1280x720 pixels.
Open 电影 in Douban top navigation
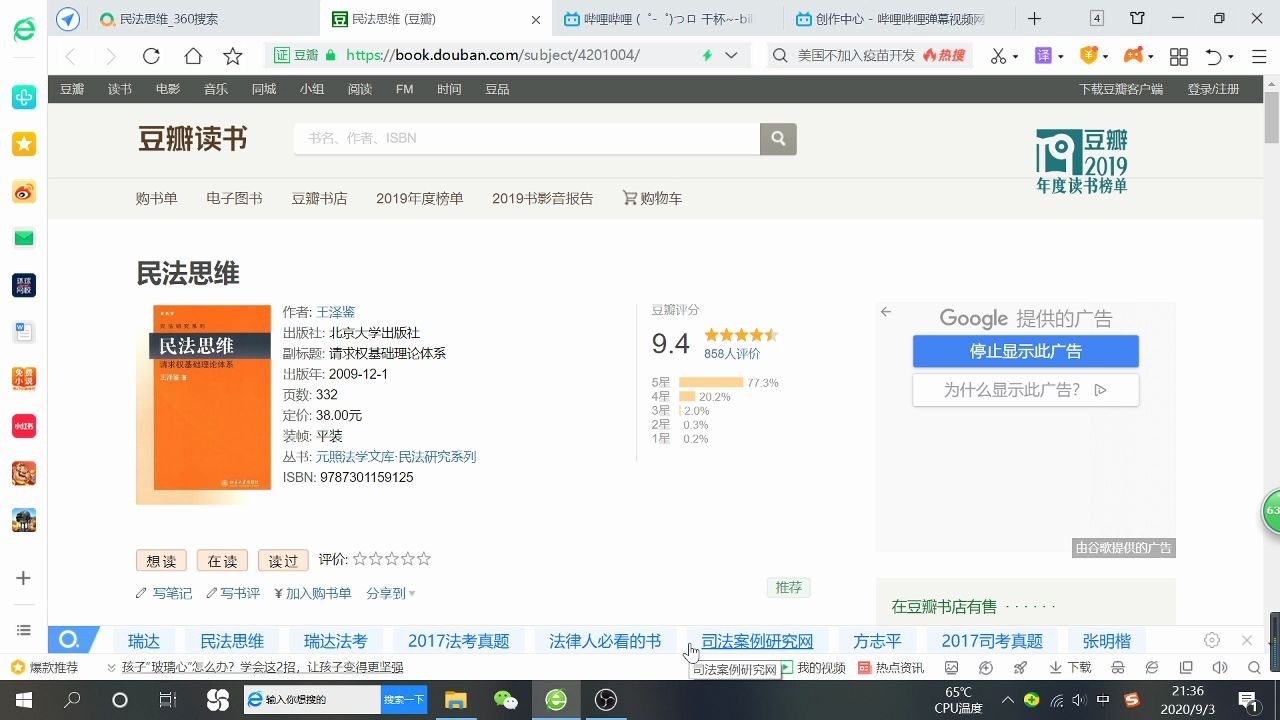pos(168,89)
